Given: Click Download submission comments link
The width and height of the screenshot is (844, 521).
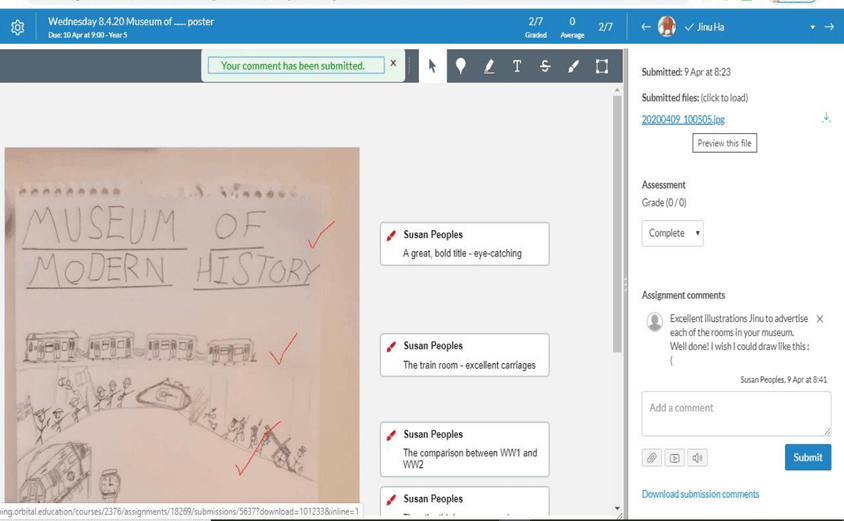Looking at the screenshot, I should coord(700,494).
